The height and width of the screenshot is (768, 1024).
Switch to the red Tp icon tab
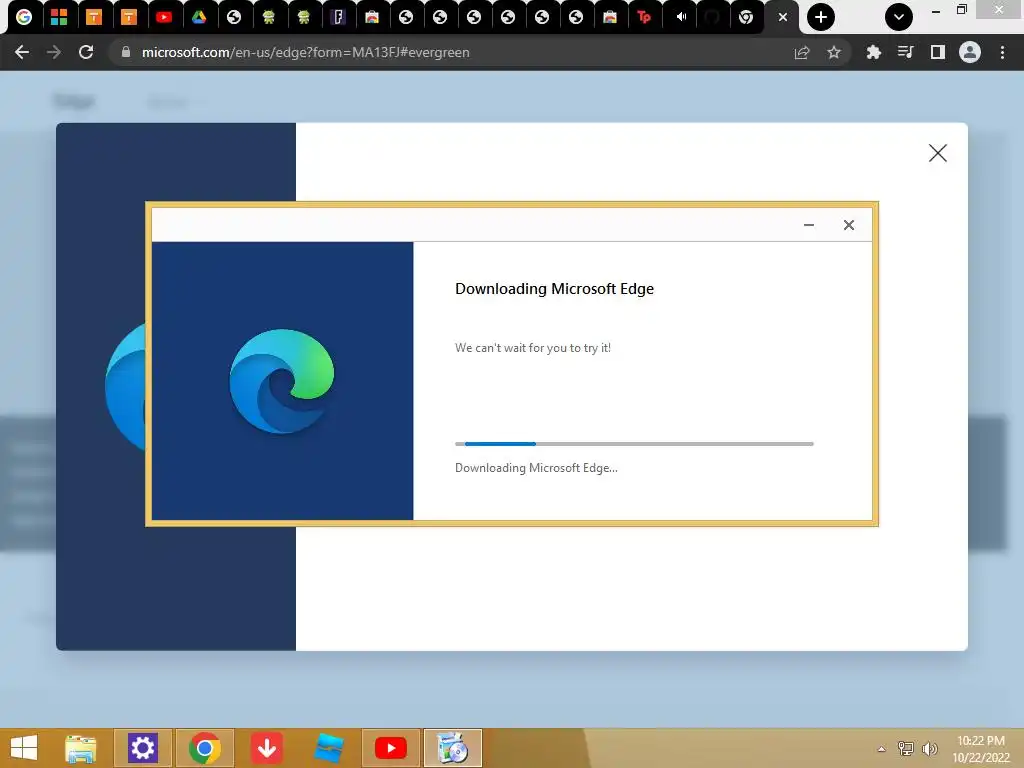pos(644,17)
